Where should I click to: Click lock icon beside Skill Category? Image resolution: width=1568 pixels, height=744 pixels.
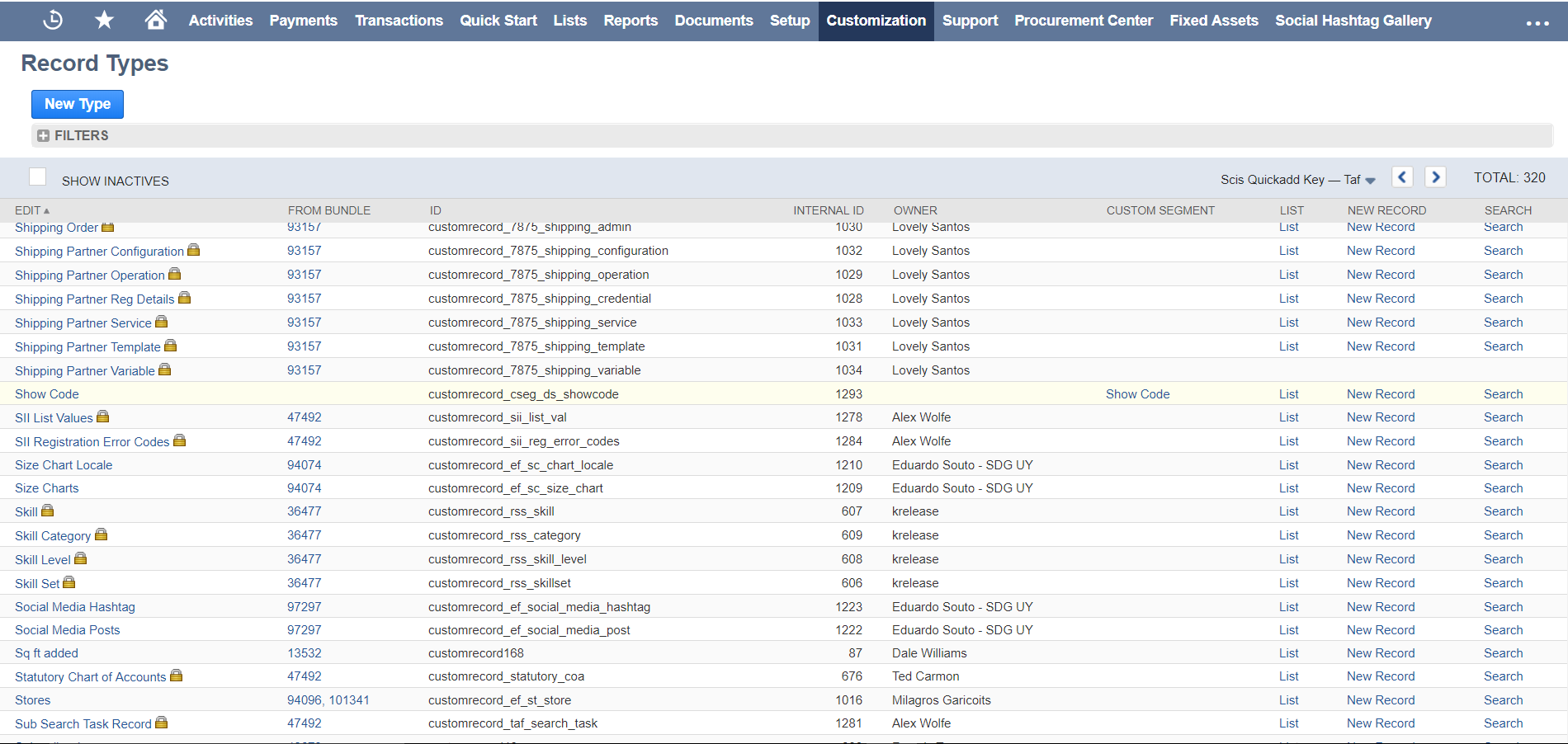(x=102, y=534)
